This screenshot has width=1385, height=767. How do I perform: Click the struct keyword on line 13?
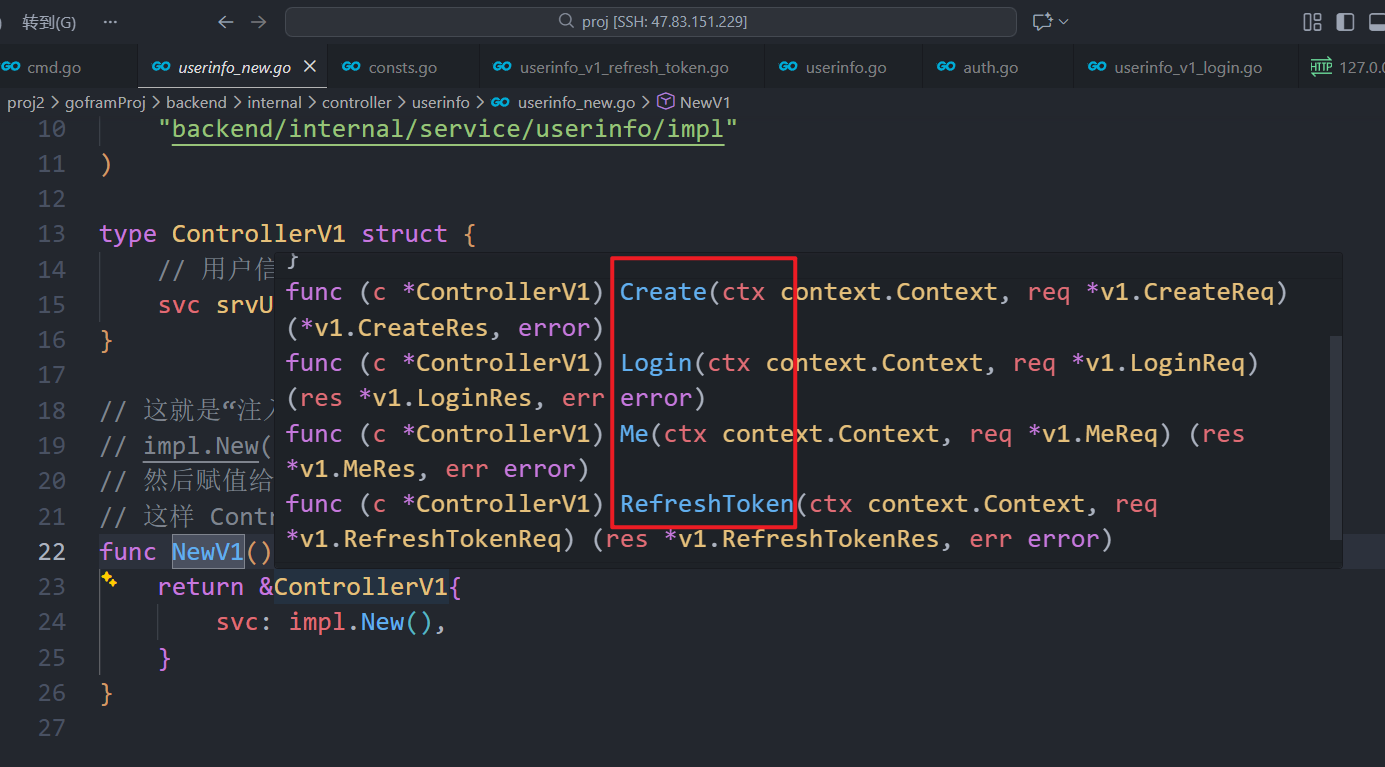click(404, 234)
